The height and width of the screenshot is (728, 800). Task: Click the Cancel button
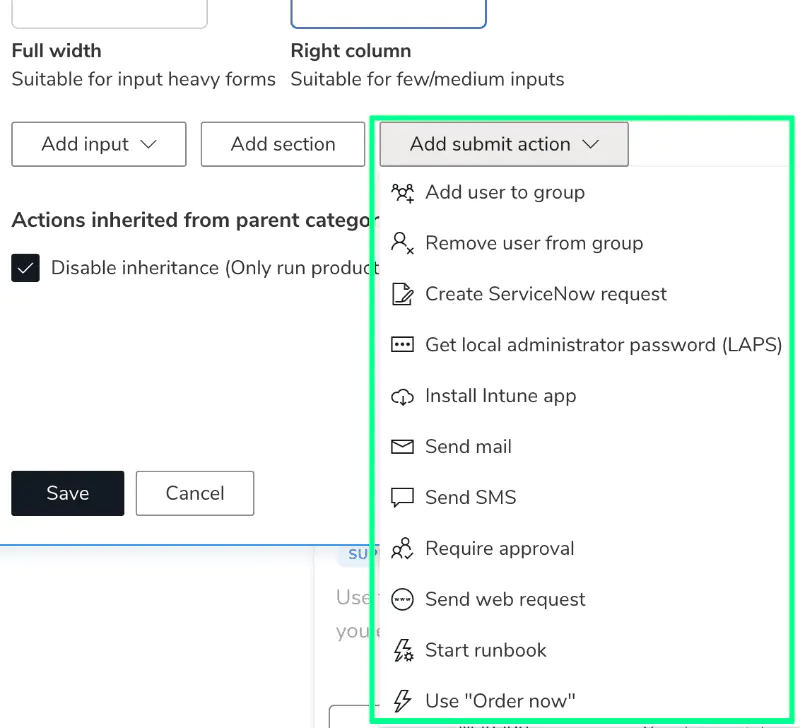194,493
